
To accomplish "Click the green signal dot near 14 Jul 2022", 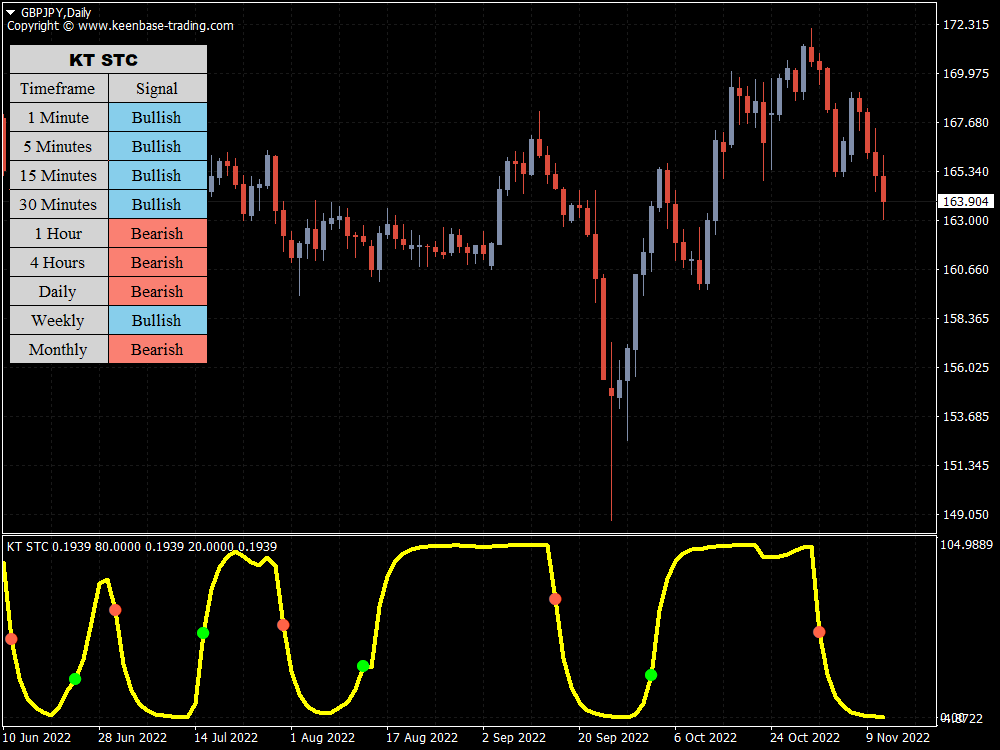I will coord(203,633).
